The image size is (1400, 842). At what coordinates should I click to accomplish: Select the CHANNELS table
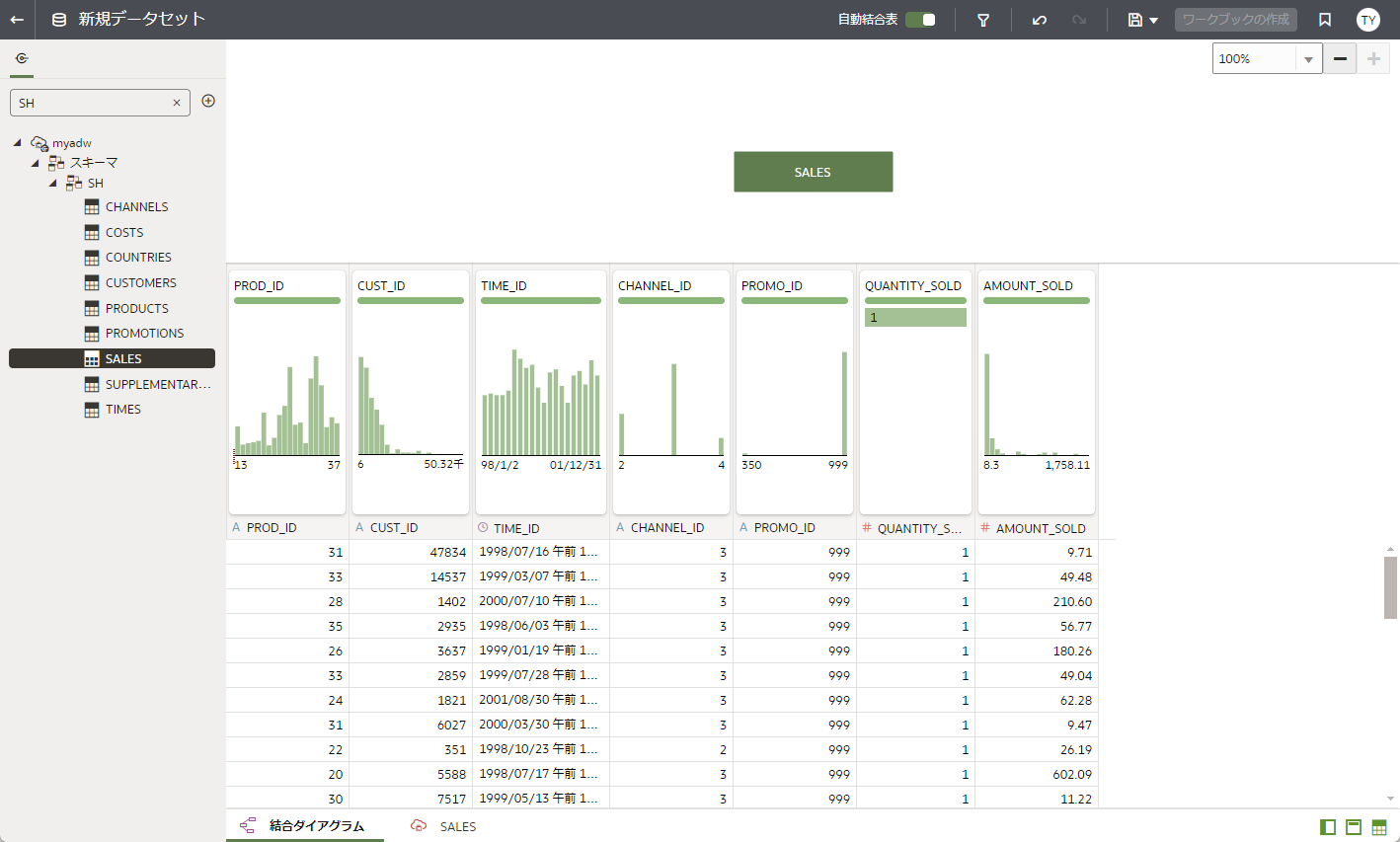[x=136, y=207]
